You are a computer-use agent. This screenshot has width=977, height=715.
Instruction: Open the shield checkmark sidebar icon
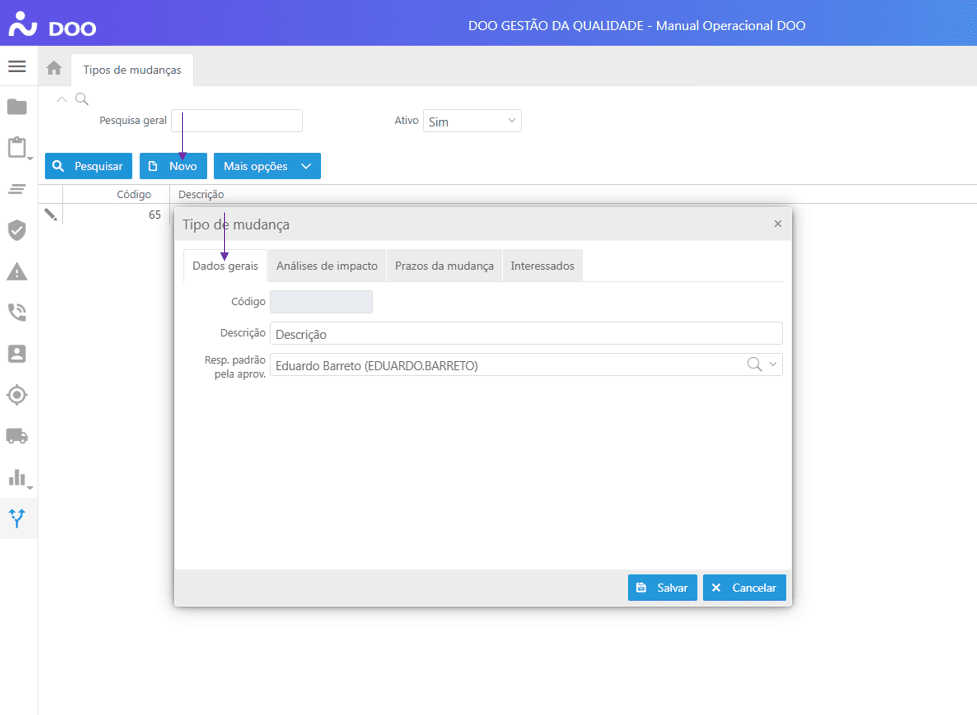[17, 230]
